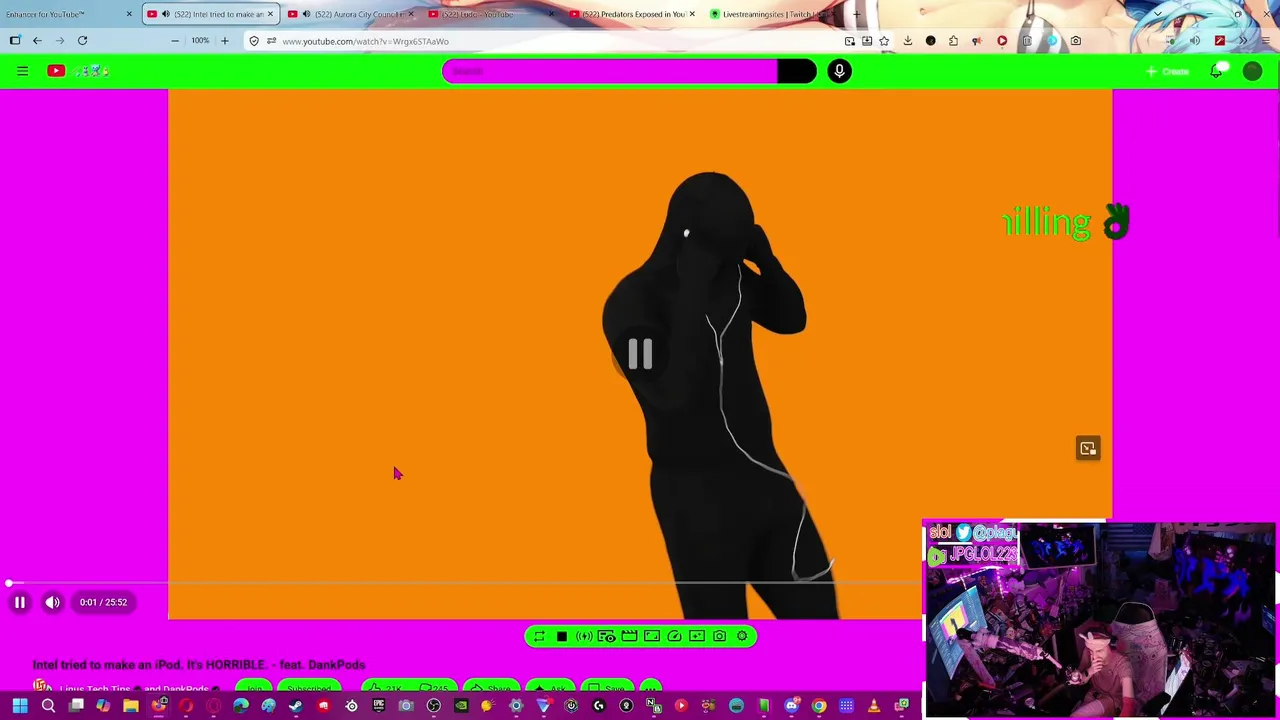Toggle the Enhancer resize video player icon
Viewport: 1280px width, 720px height.
(652, 636)
